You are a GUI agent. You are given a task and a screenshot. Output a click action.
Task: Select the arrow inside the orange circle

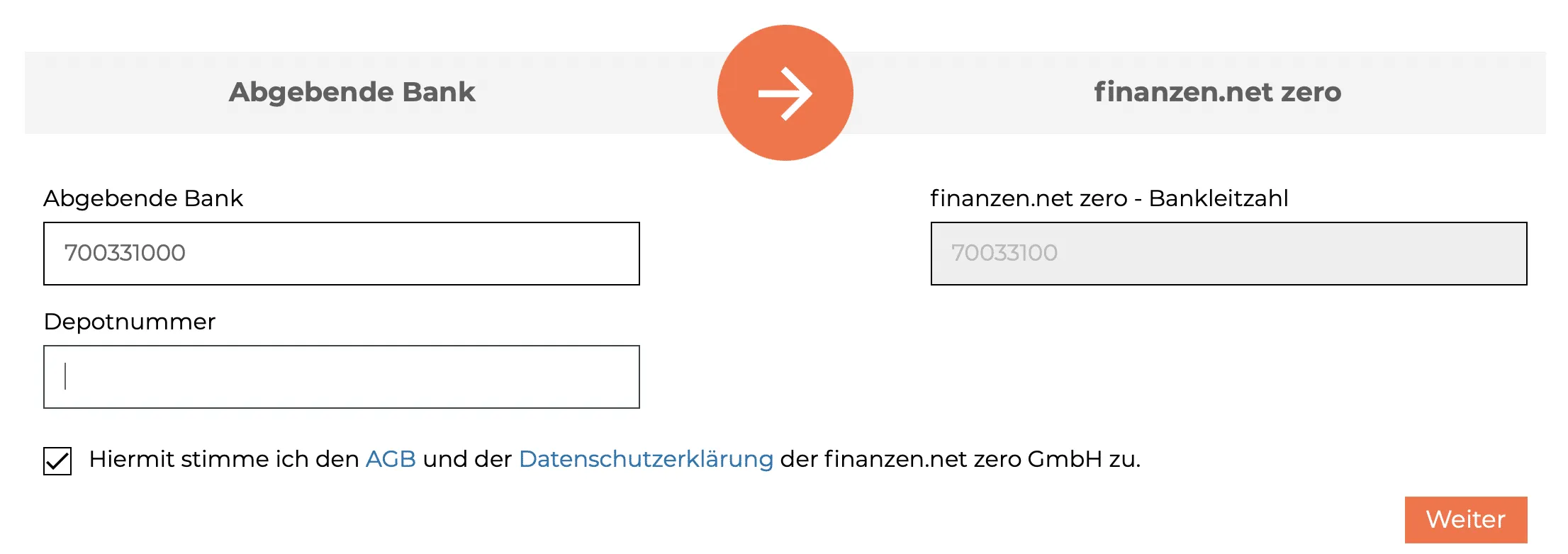point(785,93)
